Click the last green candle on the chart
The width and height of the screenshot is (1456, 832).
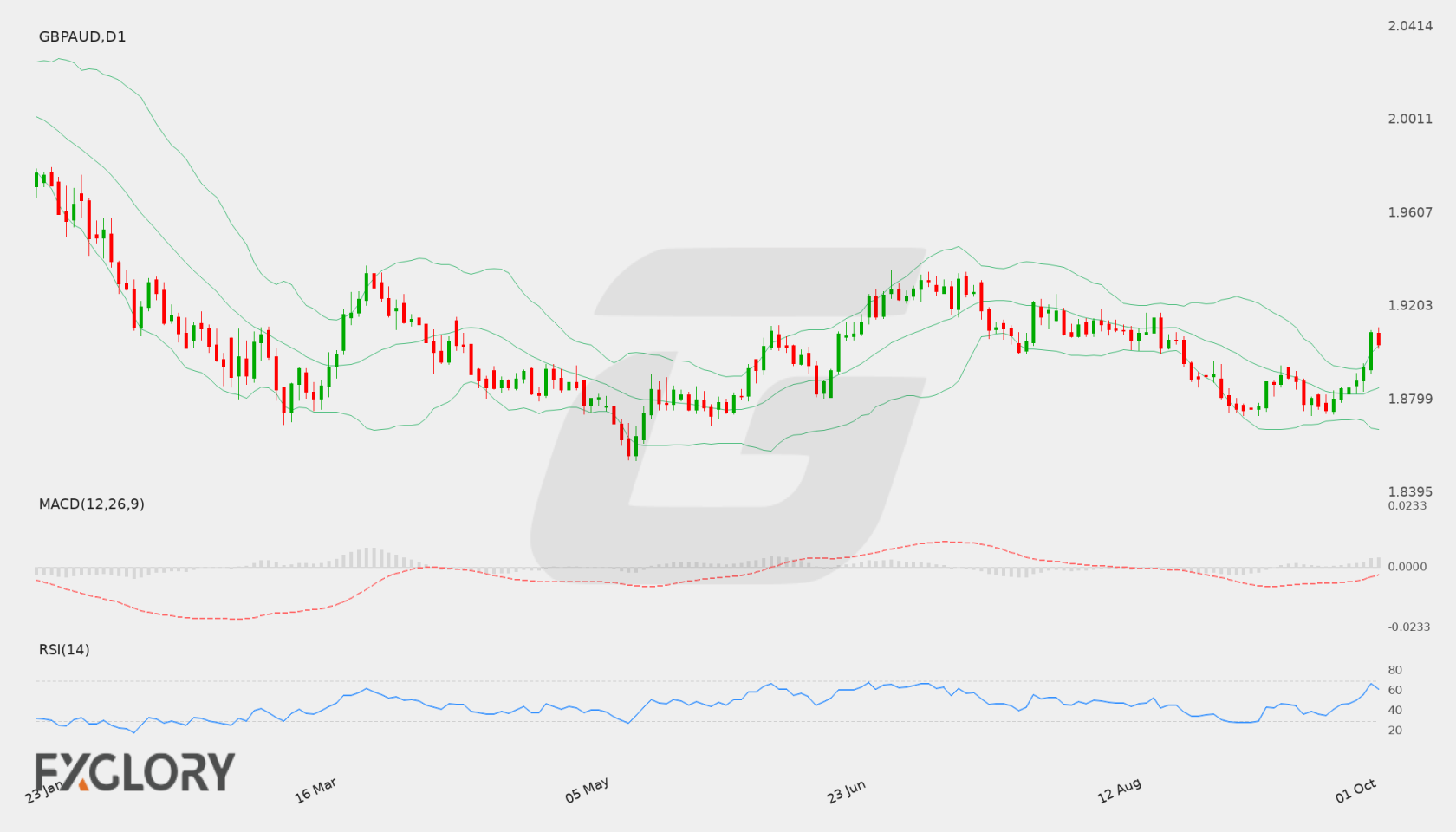coord(1371,351)
